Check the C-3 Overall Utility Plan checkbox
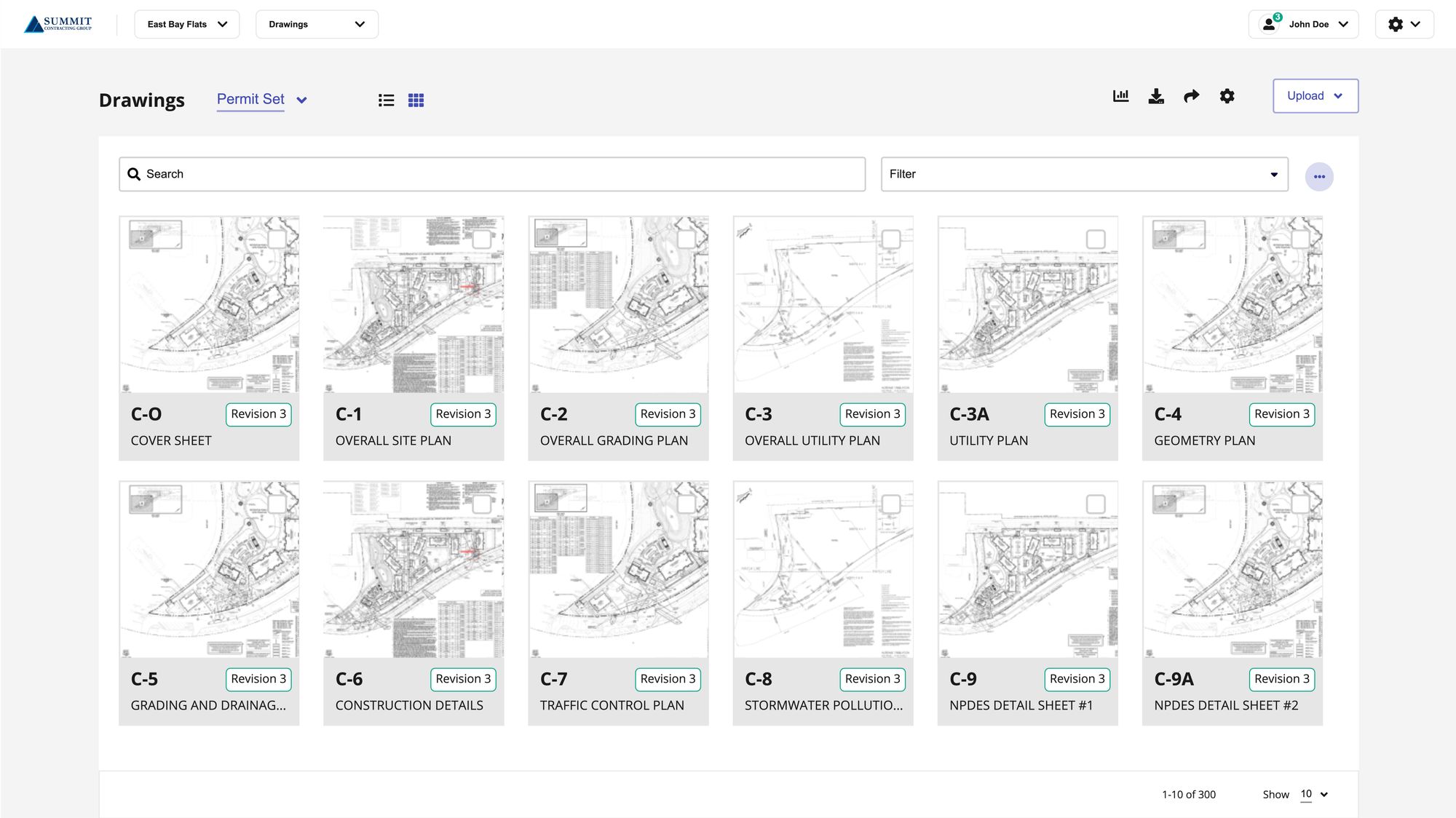This screenshot has width=1456, height=818. pos(890,239)
